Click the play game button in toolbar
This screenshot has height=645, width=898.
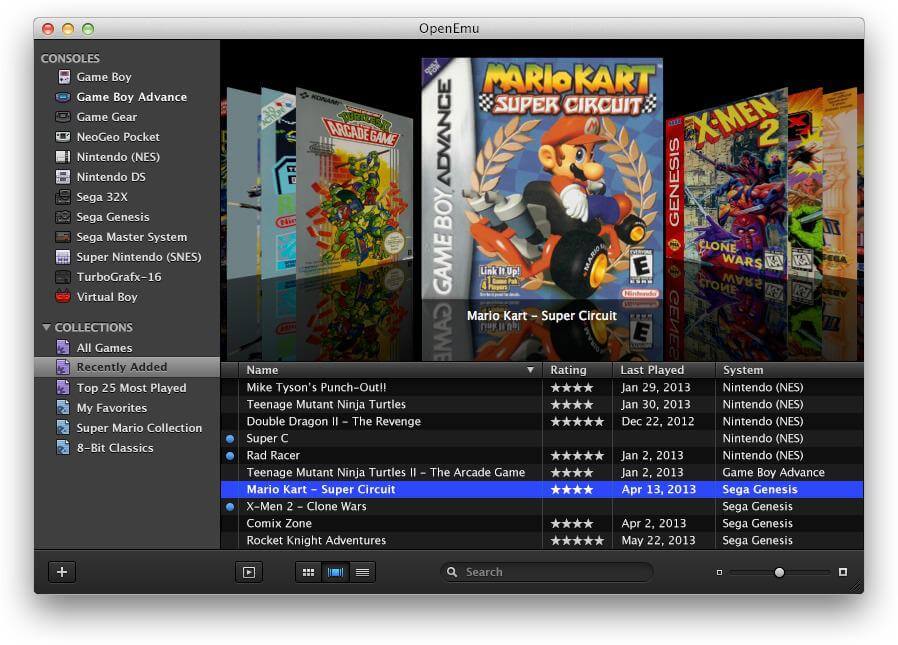[249, 572]
